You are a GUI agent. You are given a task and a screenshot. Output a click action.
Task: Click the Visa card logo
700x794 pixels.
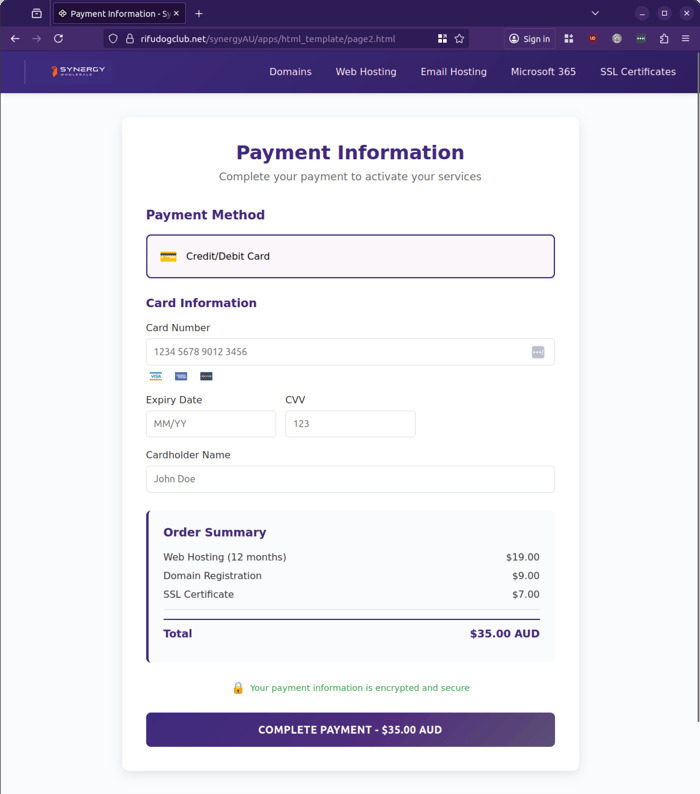tap(156, 376)
